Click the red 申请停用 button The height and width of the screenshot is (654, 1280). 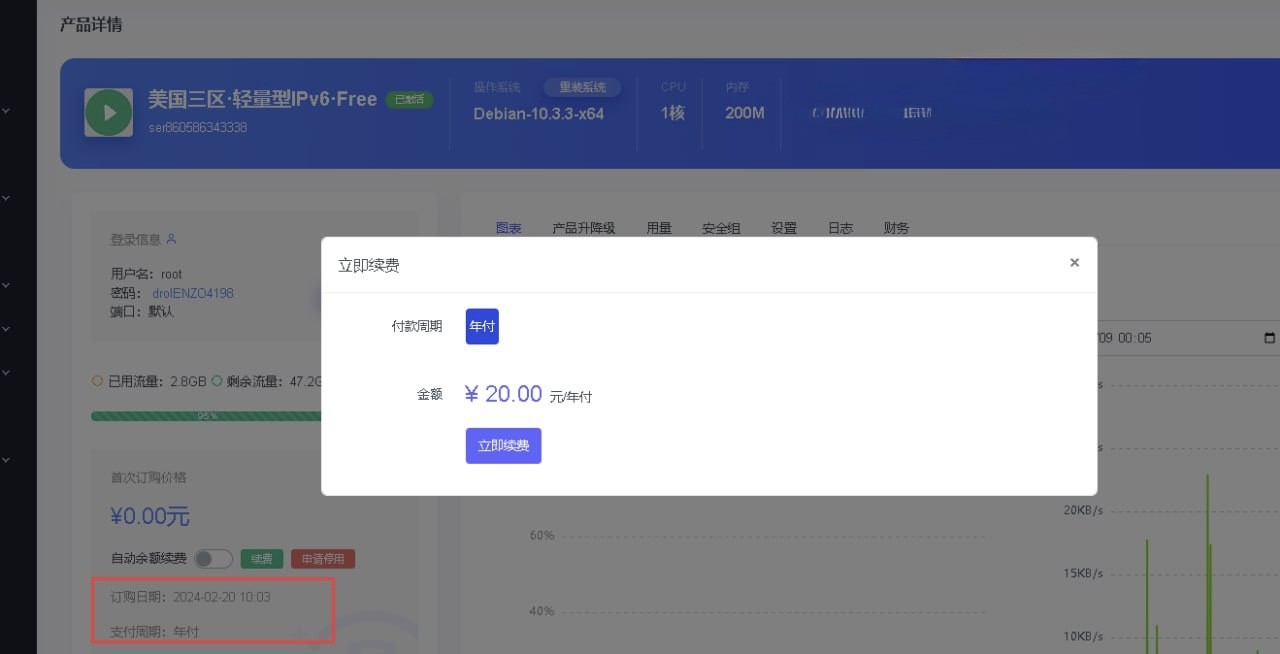click(x=323, y=559)
